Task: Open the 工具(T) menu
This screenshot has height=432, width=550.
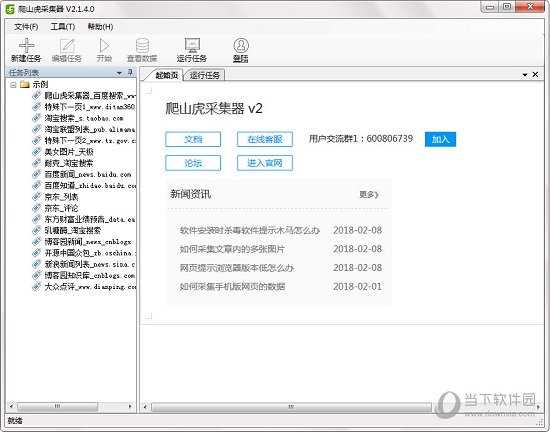Action: 63,27
